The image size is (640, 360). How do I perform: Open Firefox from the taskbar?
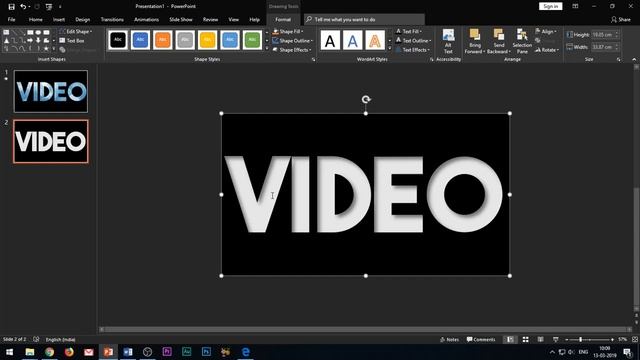[x=69, y=352]
